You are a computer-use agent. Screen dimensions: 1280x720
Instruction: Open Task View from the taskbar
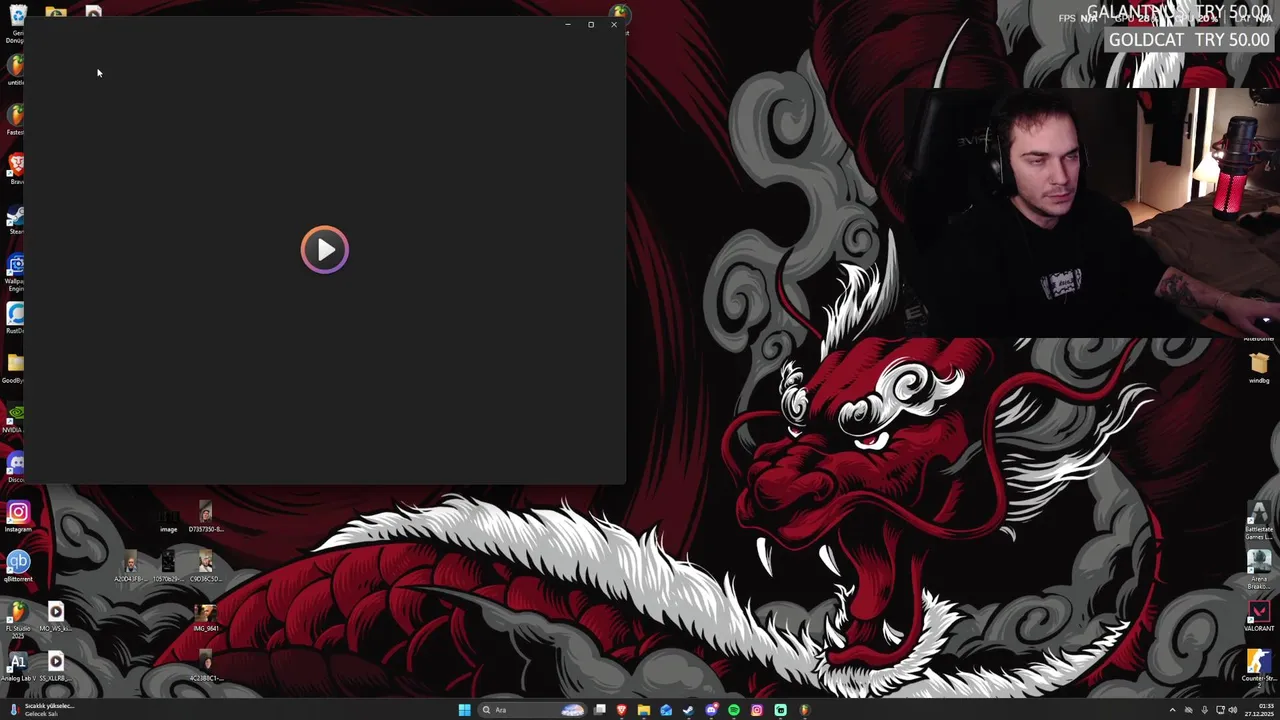[x=599, y=710]
